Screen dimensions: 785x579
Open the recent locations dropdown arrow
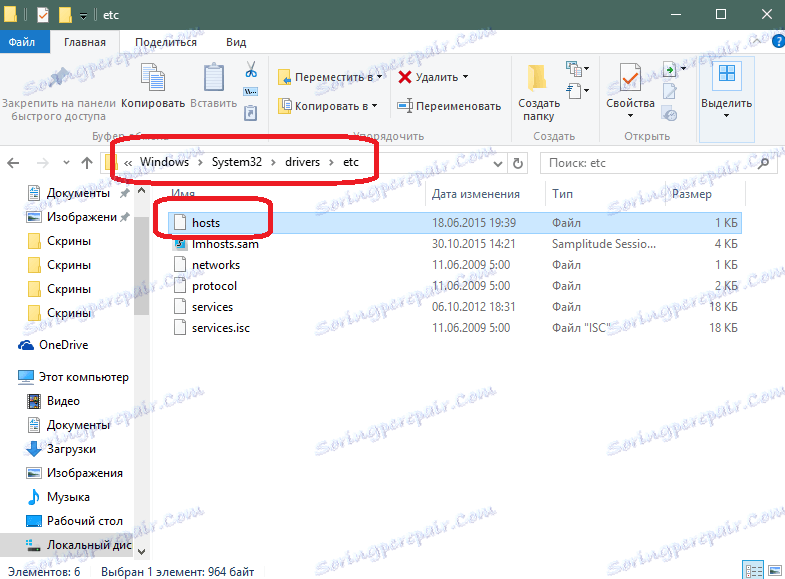click(67, 163)
